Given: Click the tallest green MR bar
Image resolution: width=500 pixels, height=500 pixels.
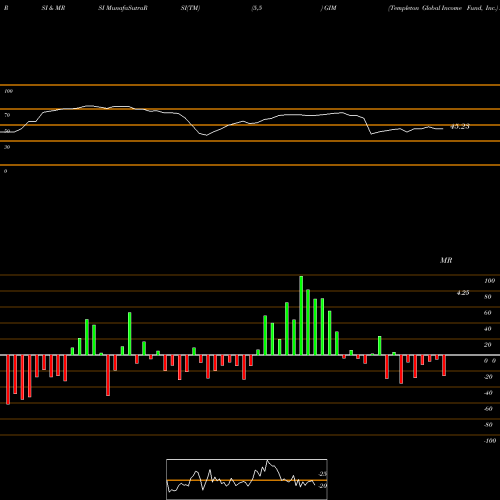Looking at the screenshot, I should click(301, 315).
